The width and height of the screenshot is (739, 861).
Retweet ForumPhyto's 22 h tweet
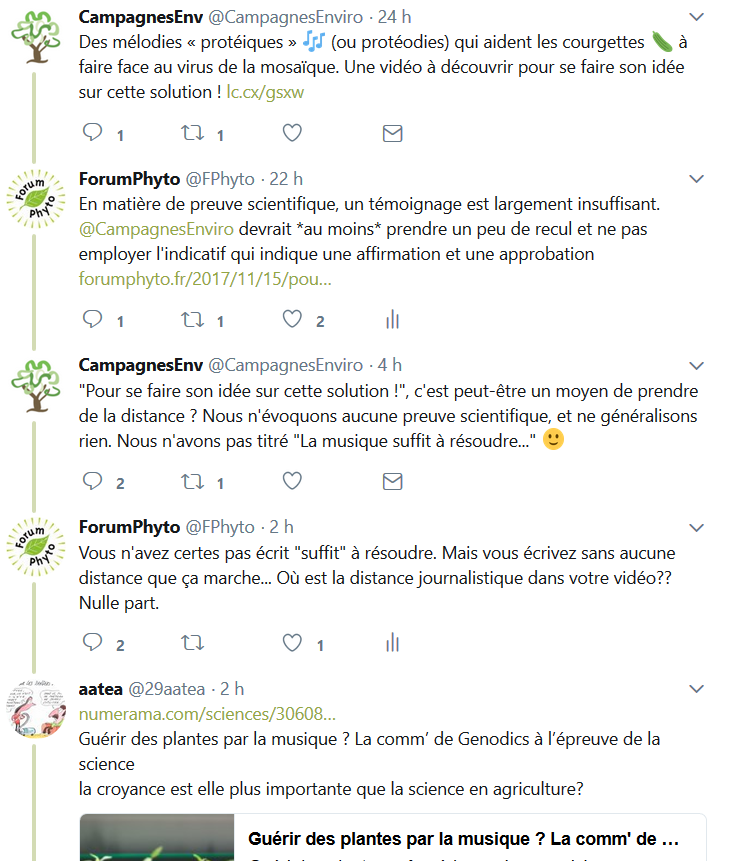193,320
